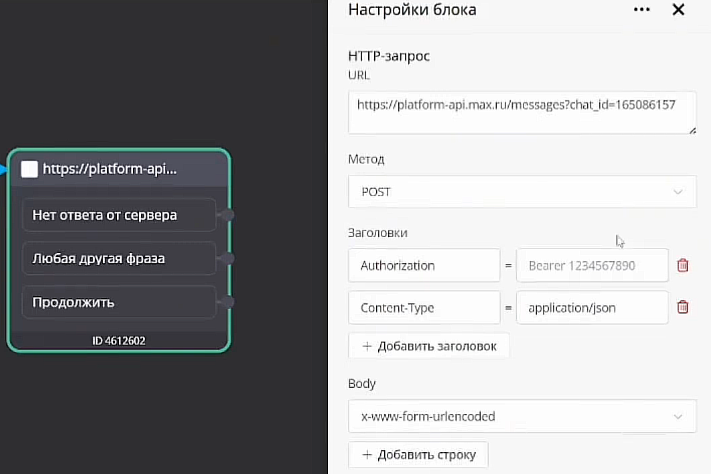Open the POST method dropdown

(522, 191)
